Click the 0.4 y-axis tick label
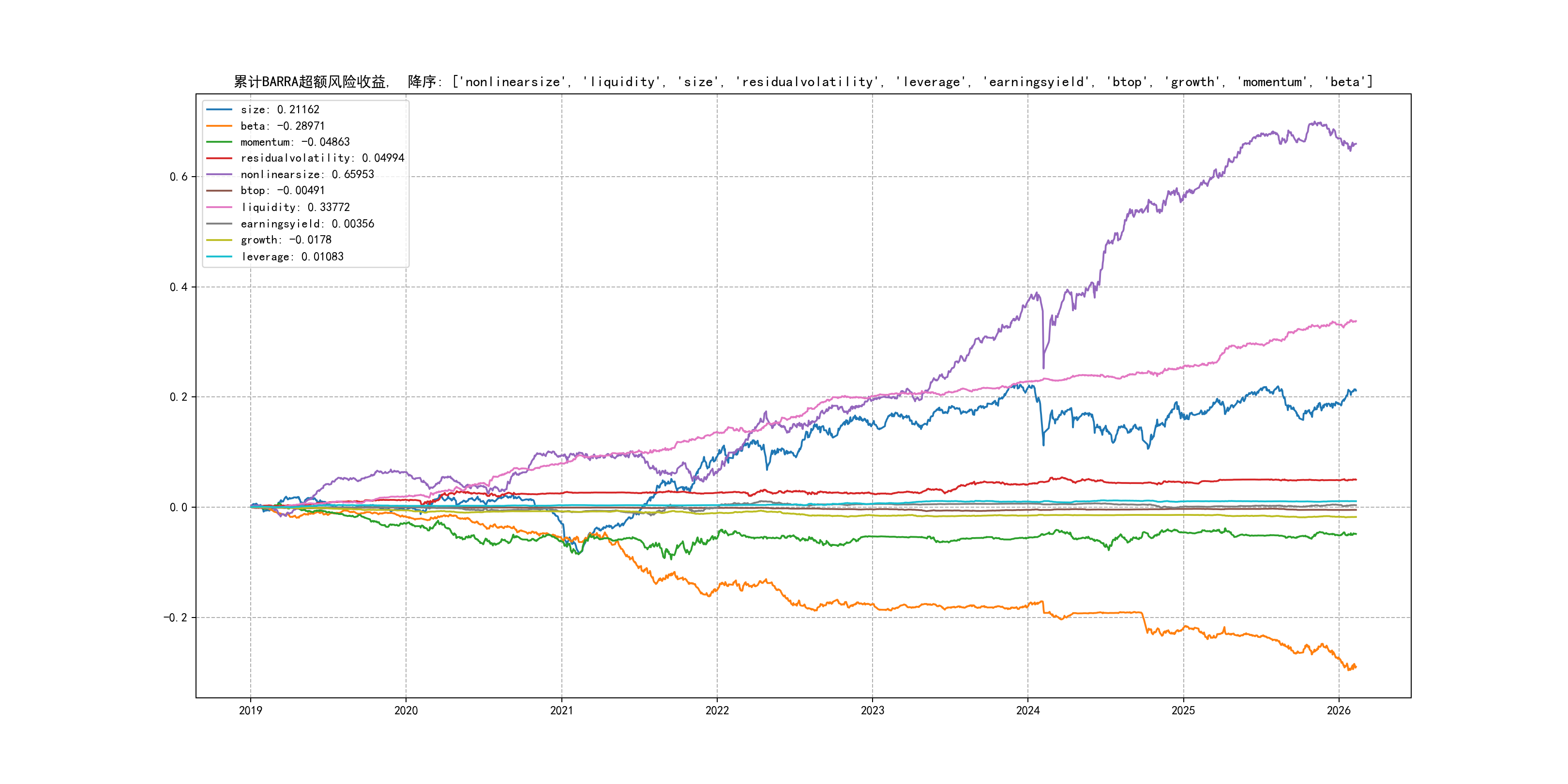1568x784 pixels. (x=179, y=287)
